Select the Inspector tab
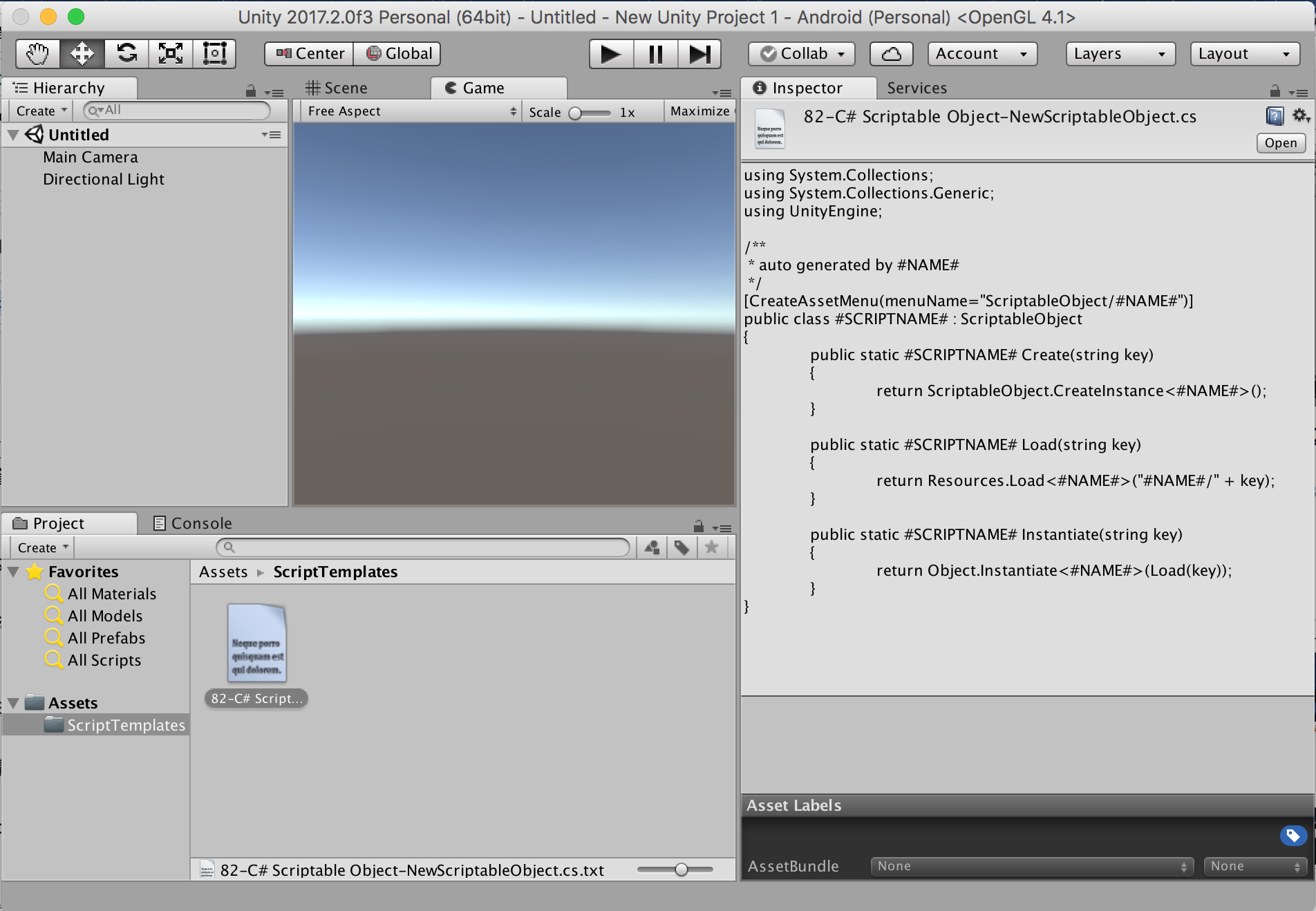 [x=807, y=88]
